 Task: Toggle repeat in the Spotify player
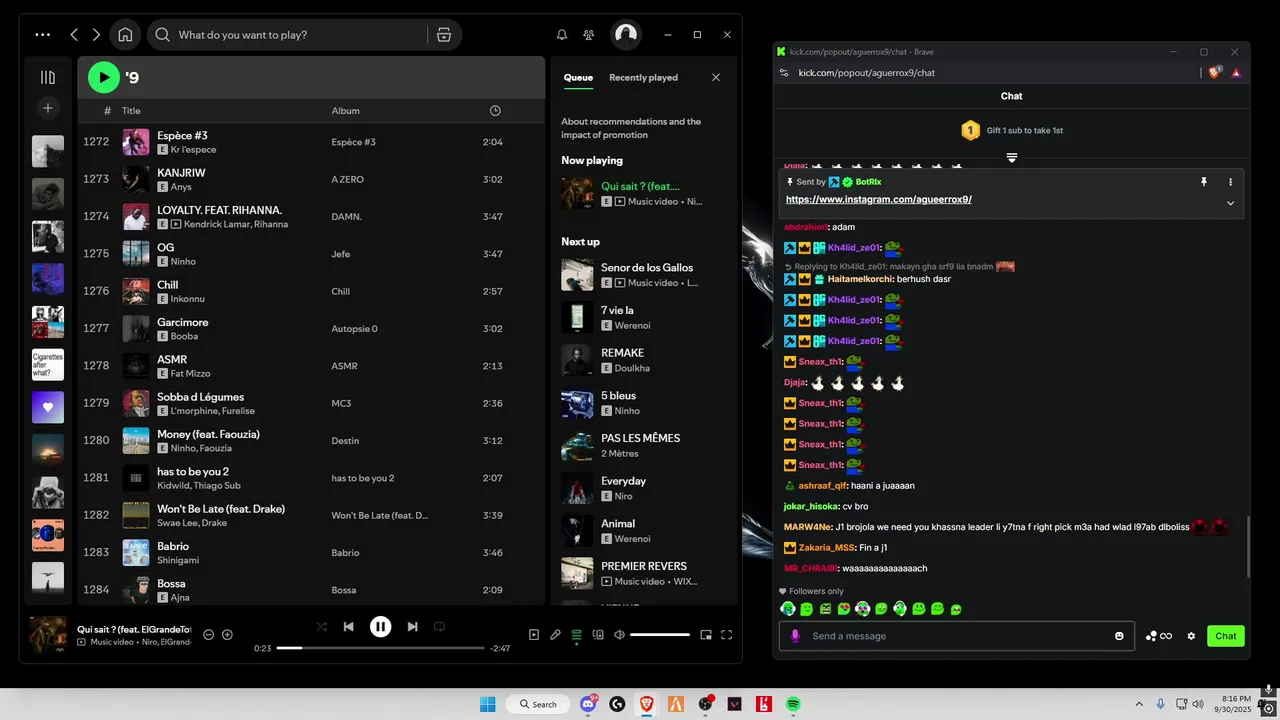tap(439, 627)
